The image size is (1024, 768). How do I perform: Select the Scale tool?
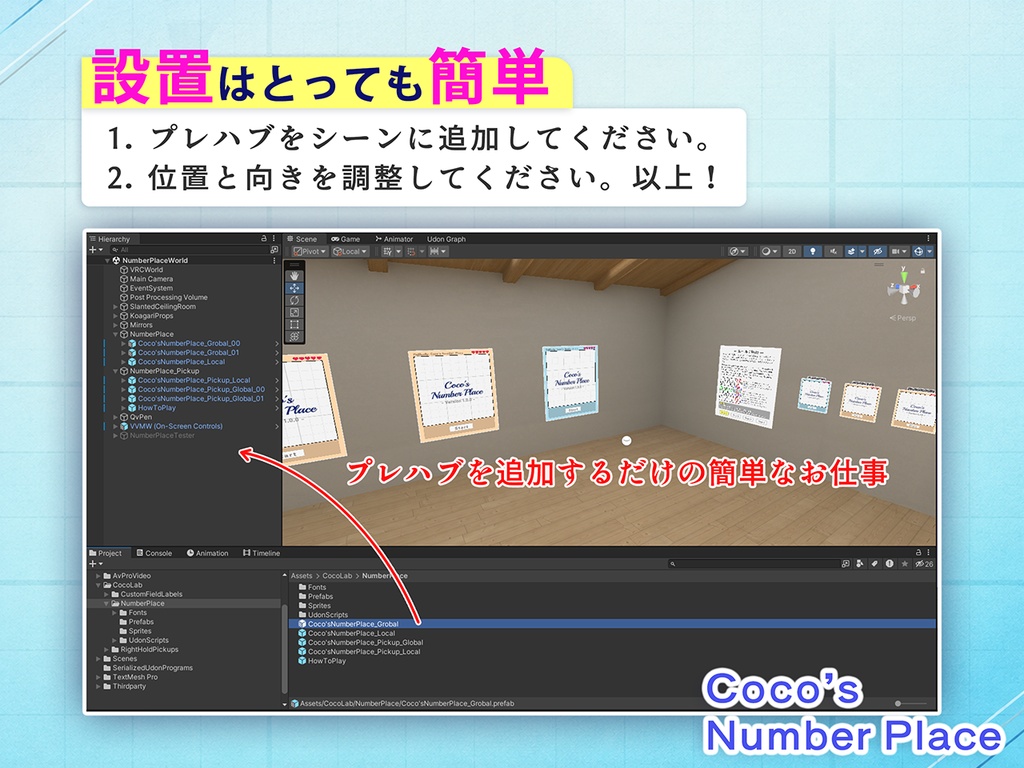(295, 312)
